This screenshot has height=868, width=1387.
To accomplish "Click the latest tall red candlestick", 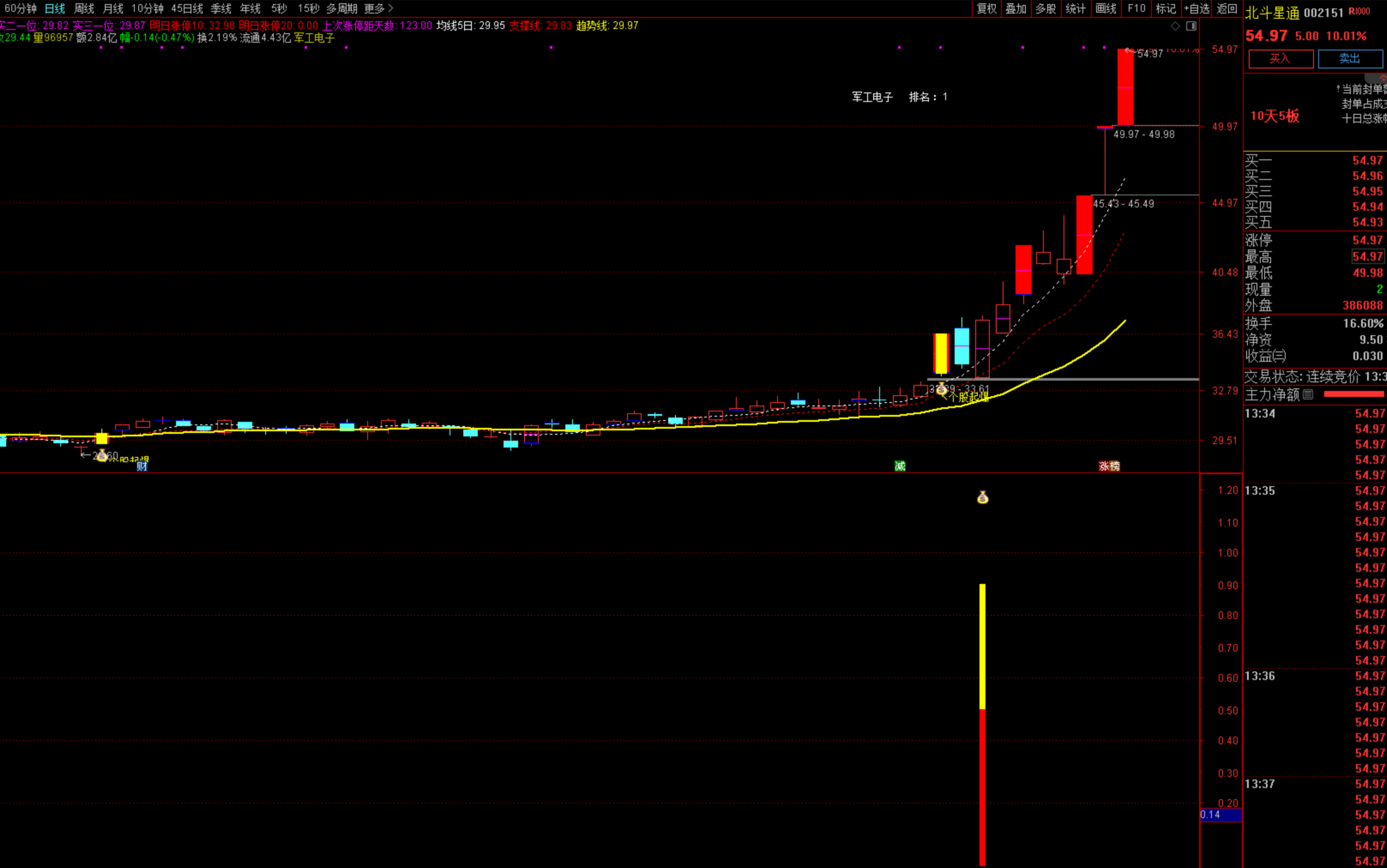I will pos(1125,87).
